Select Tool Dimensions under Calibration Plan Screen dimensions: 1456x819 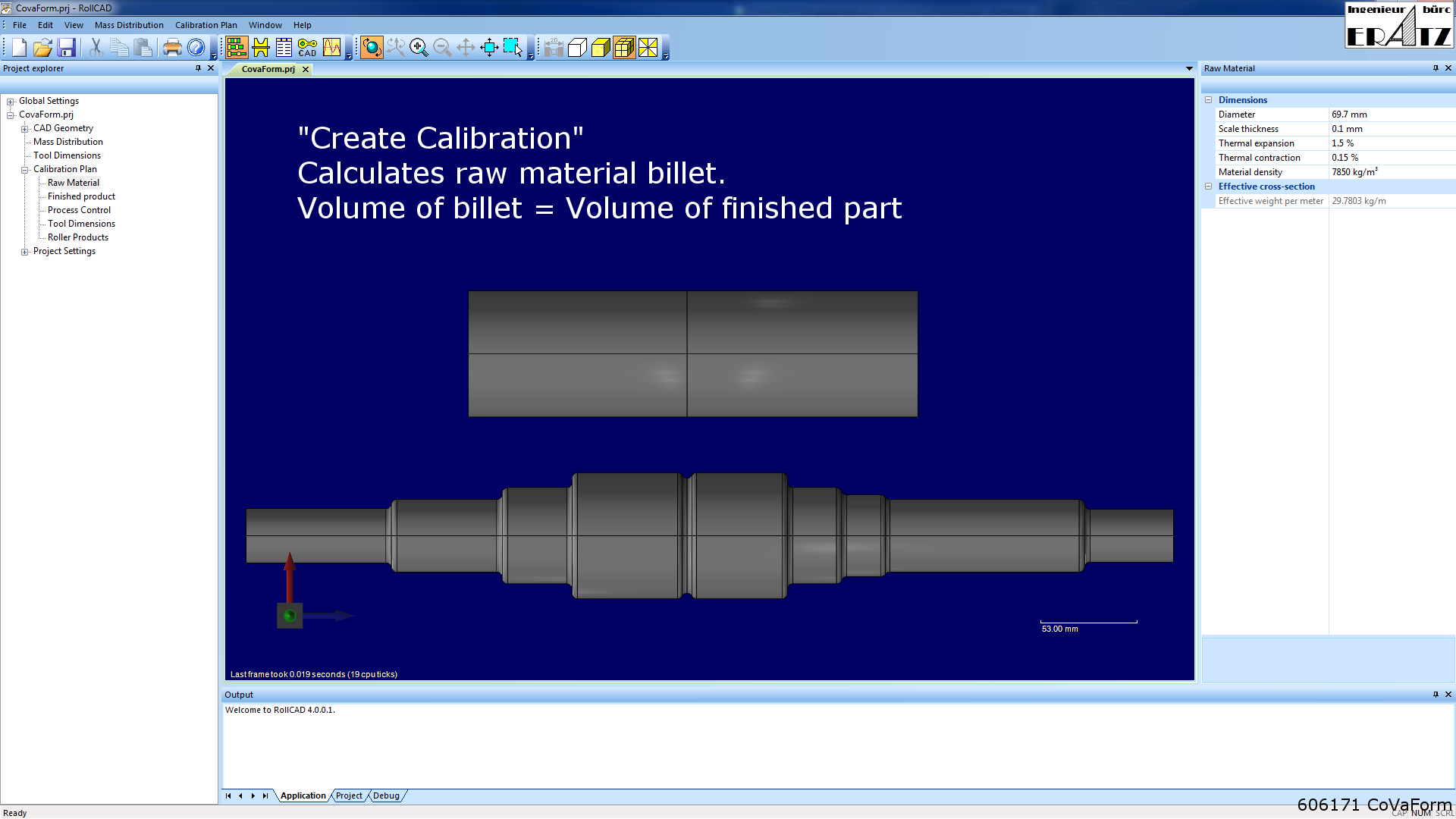[81, 224]
